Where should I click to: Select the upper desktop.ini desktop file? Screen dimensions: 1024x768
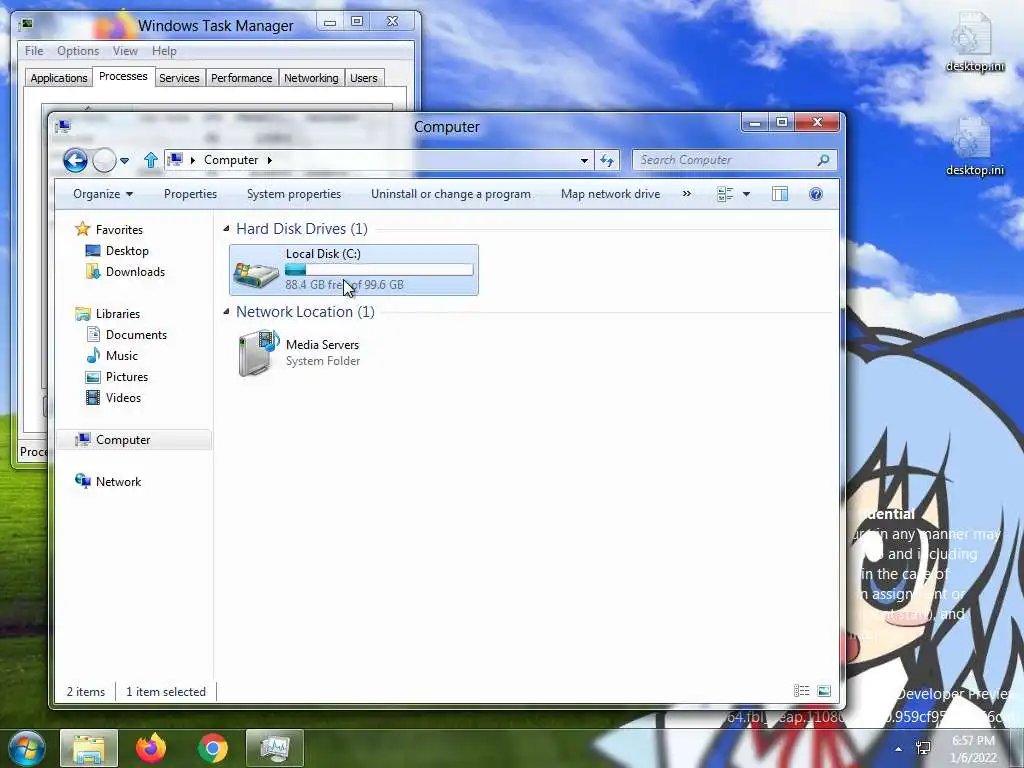[x=974, y=42]
